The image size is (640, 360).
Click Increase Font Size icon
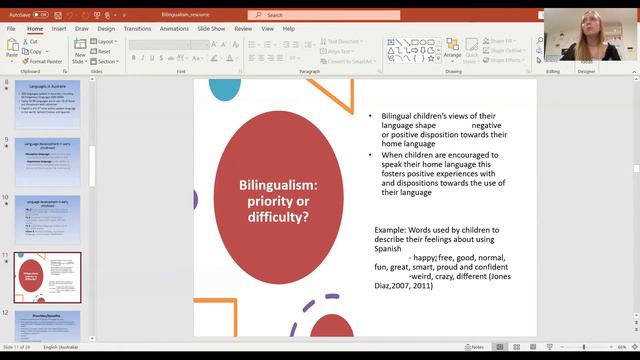click(x=214, y=44)
